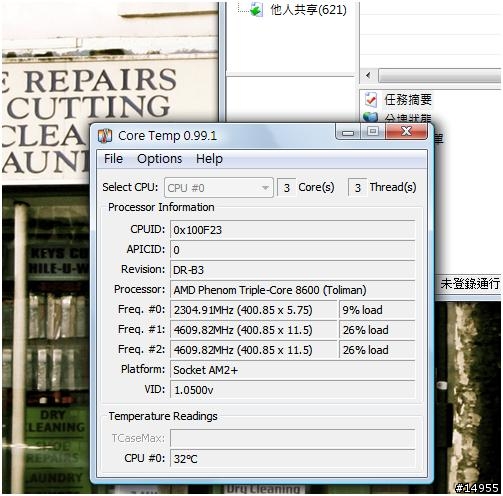Open the Options menu in Core Temp
503x496 pixels.
pyautogui.click(x=159, y=159)
